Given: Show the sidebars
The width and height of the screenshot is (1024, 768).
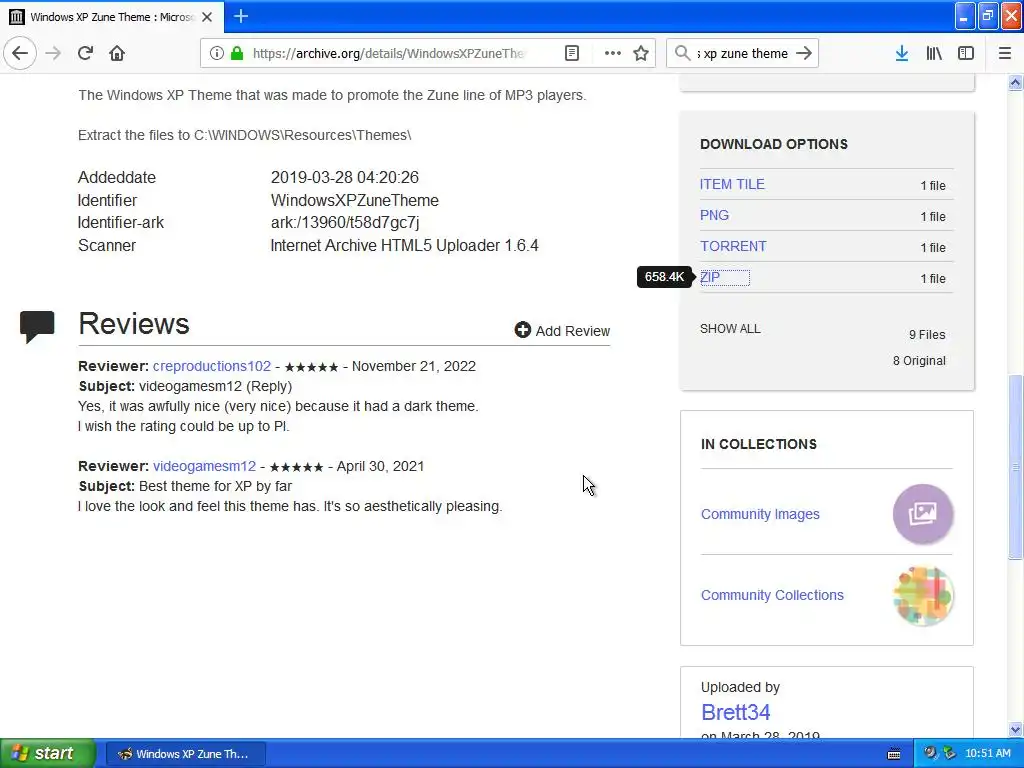Looking at the screenshot, I should click(x=965, y=53).
